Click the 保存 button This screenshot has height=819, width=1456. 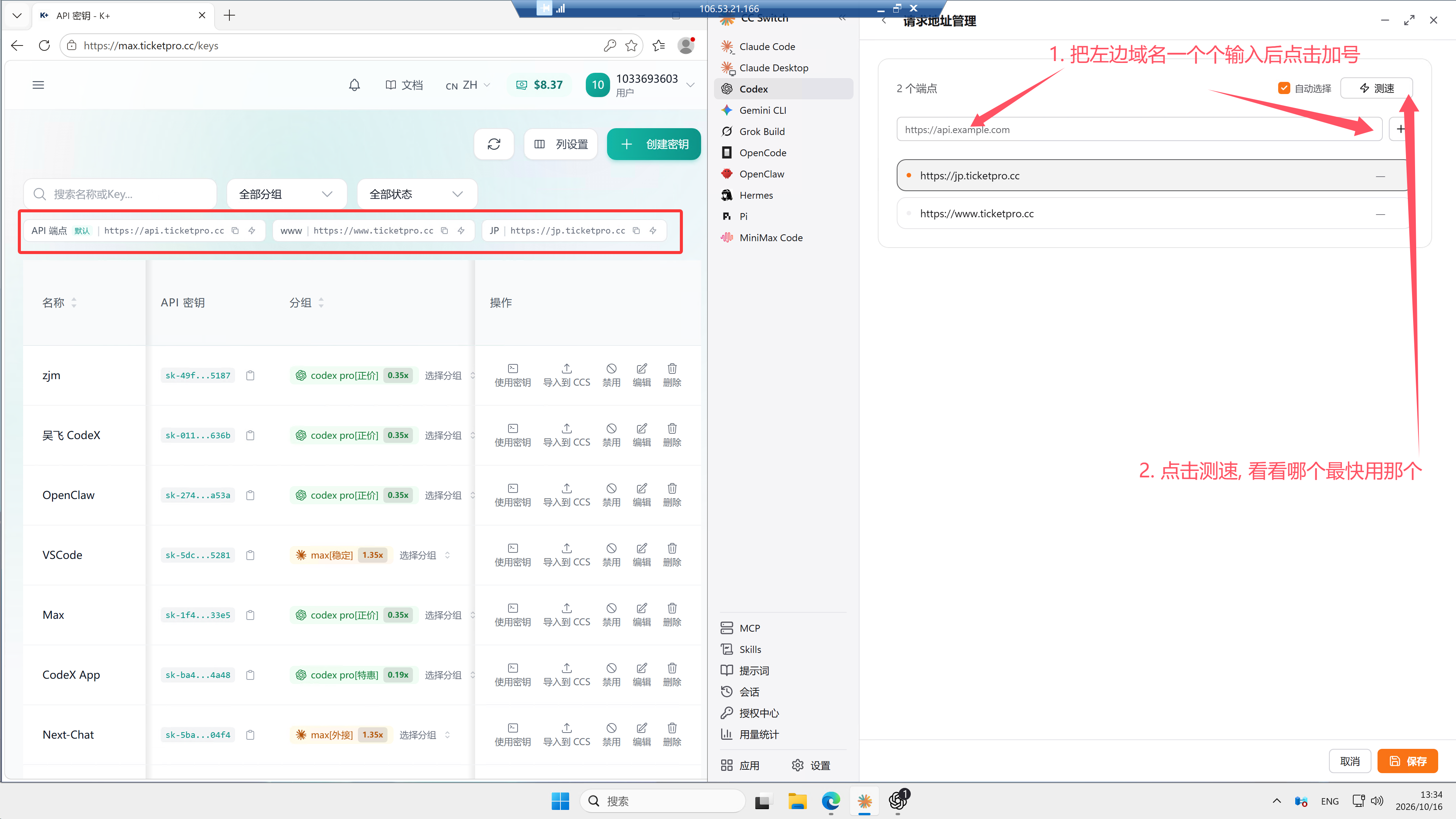[1407, 761]
